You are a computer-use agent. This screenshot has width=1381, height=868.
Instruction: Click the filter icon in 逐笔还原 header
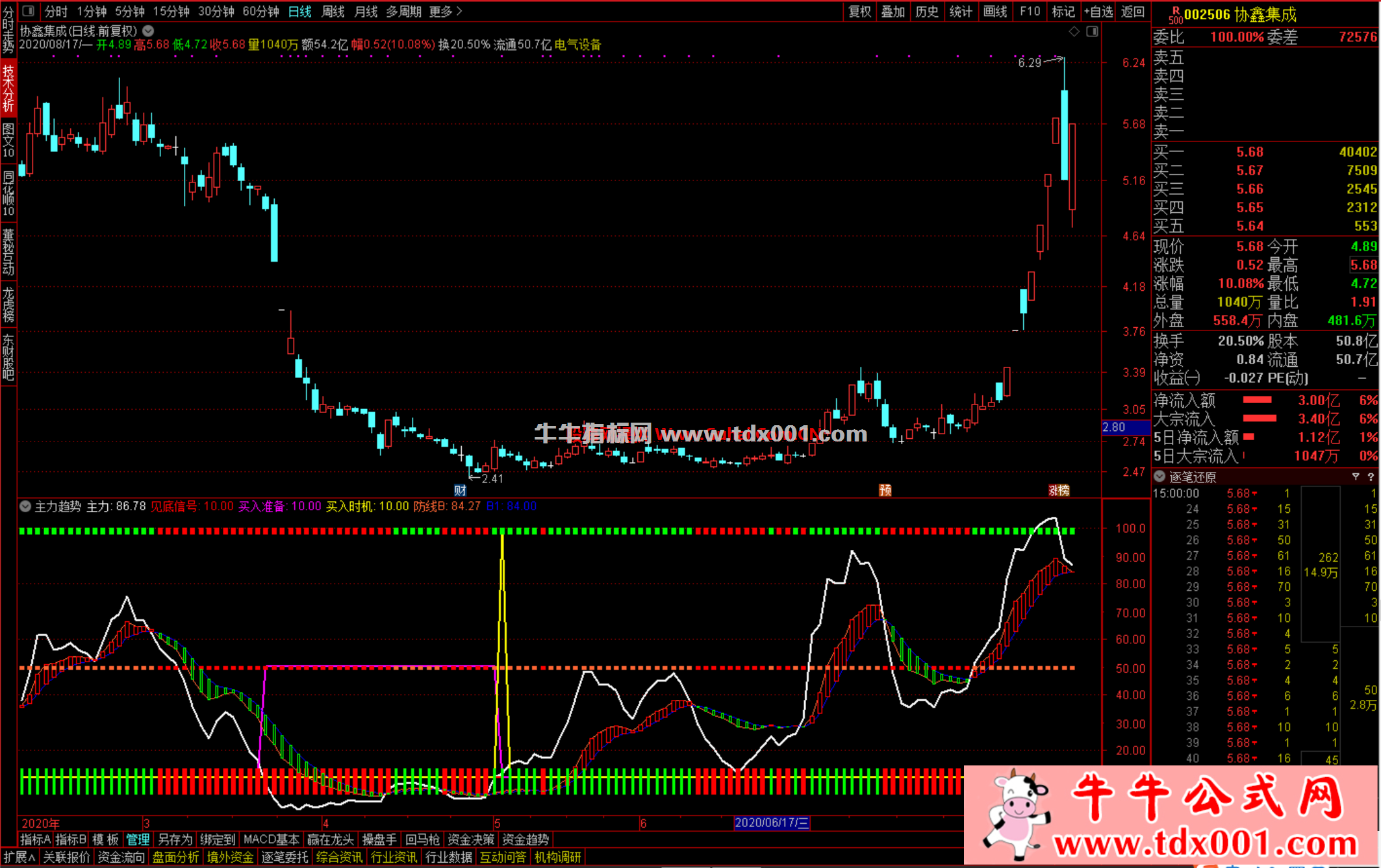tap(1356, 477)
